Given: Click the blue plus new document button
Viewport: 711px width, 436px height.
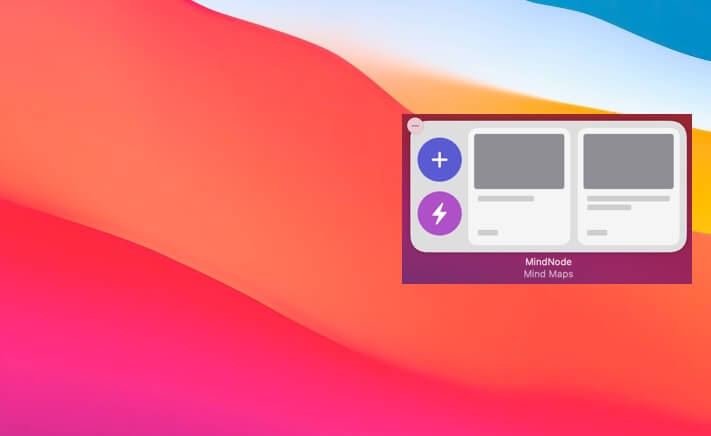Looking at the screenshot, I should click(x=439, y=160).
